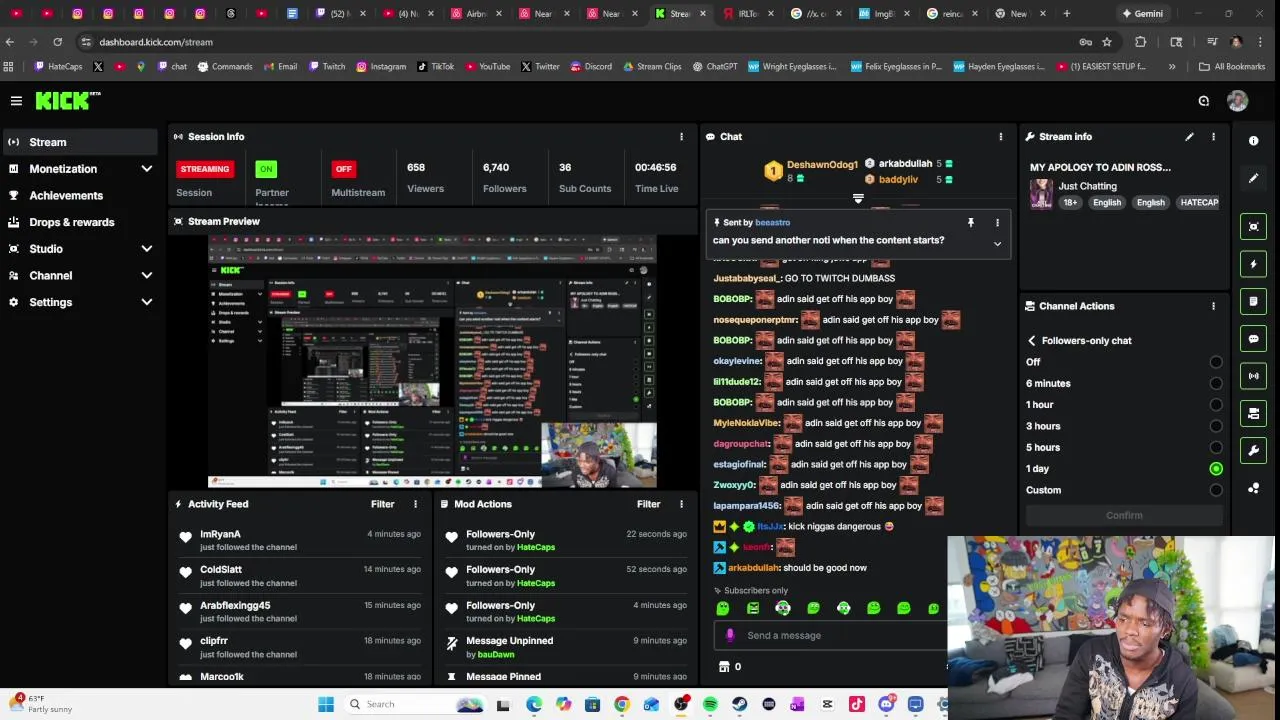This screenshot has width=1280, height=720.
Task: Open All Bookmarks folder
Action: (1232, 67)
